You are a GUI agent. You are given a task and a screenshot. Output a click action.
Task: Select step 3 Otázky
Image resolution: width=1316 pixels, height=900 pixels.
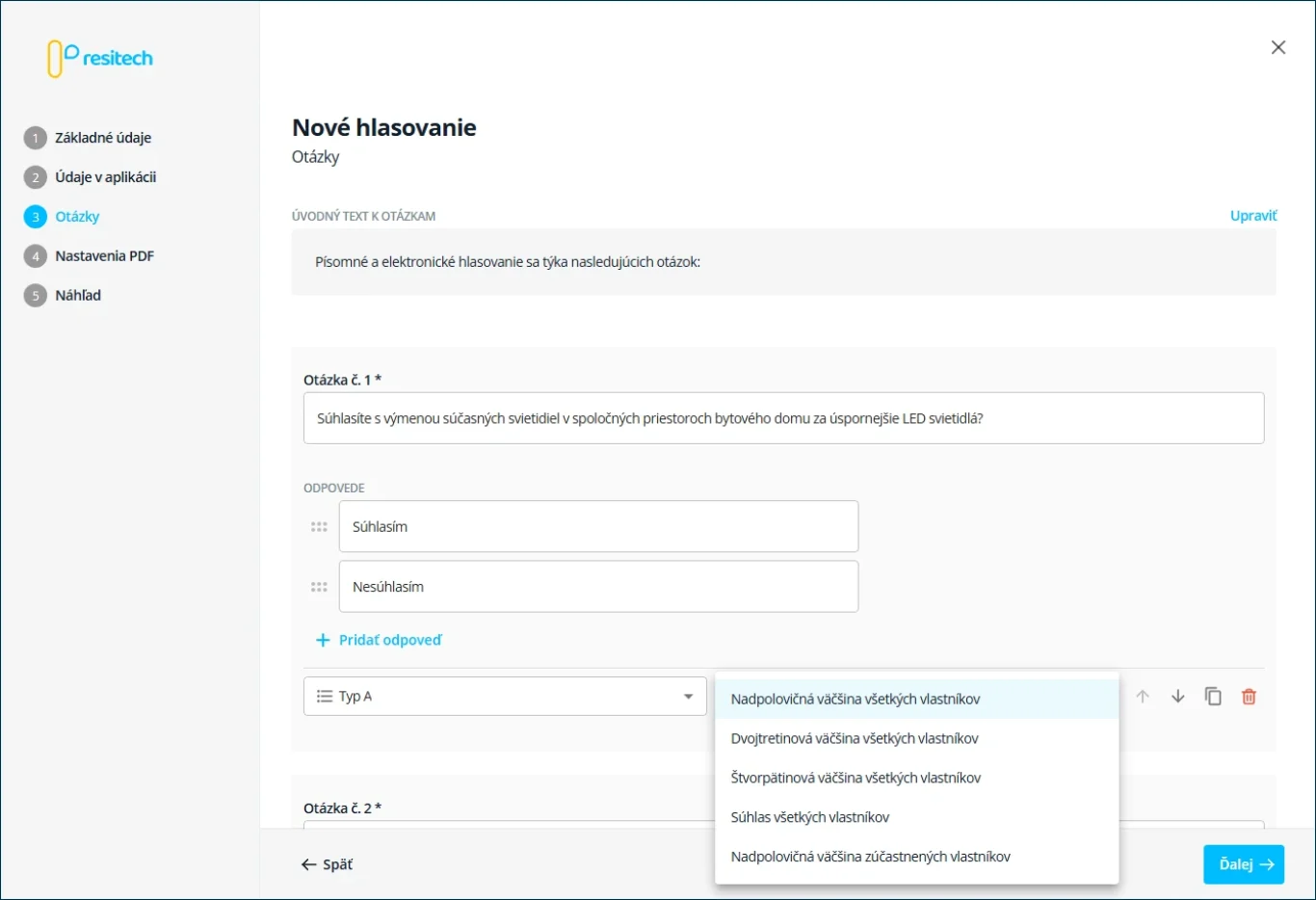tap(62, 217)
